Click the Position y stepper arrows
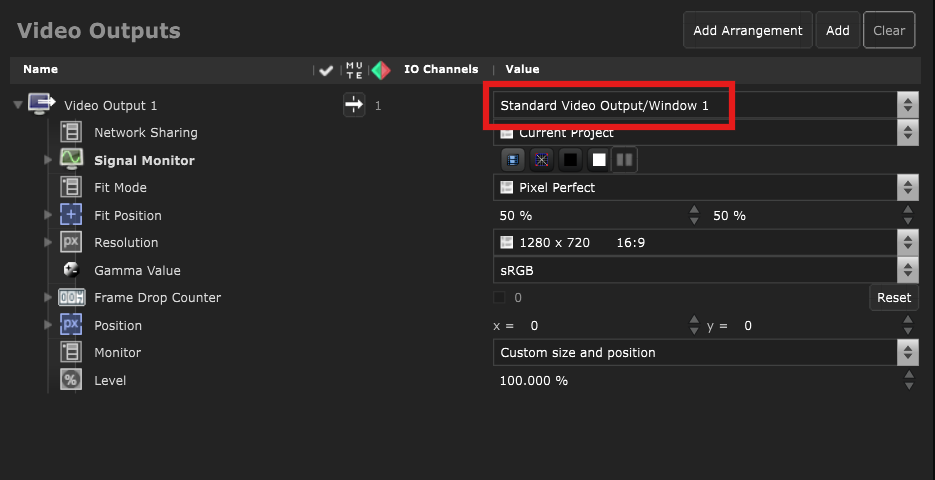Screen dimensions: 935x480 click(x=908, y=325)
